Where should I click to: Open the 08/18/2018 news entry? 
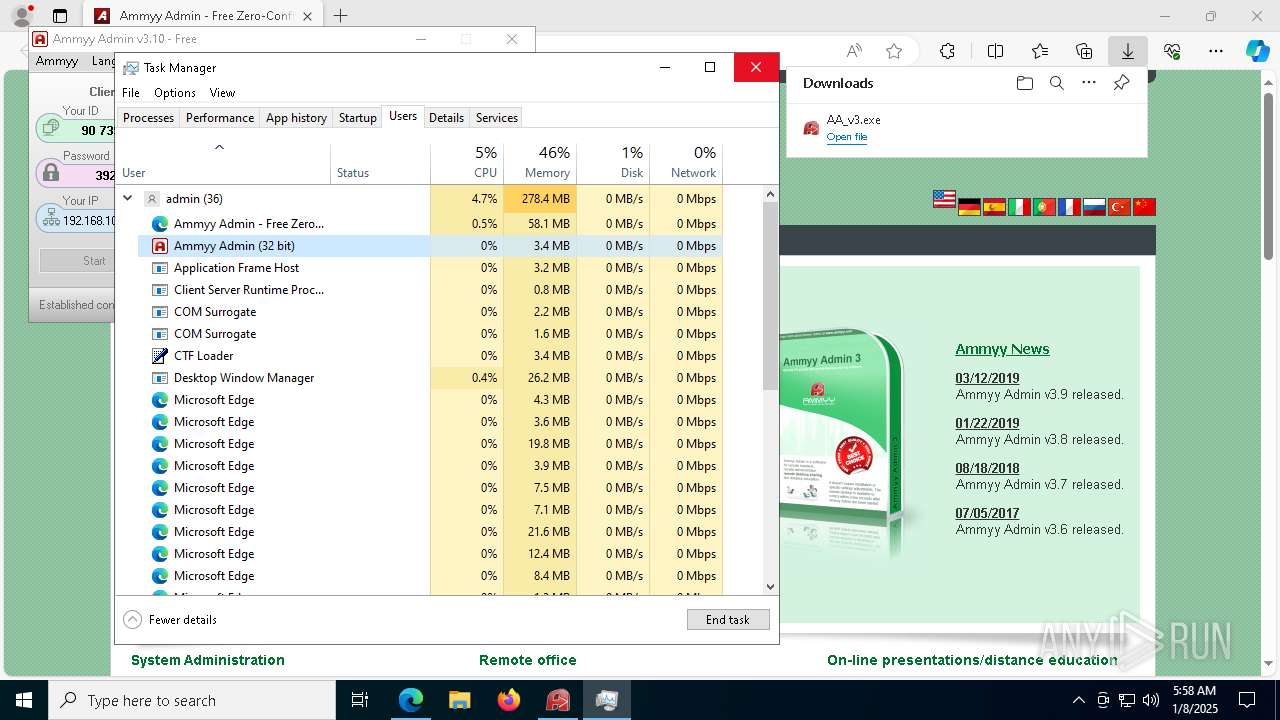tap(987, 468)
